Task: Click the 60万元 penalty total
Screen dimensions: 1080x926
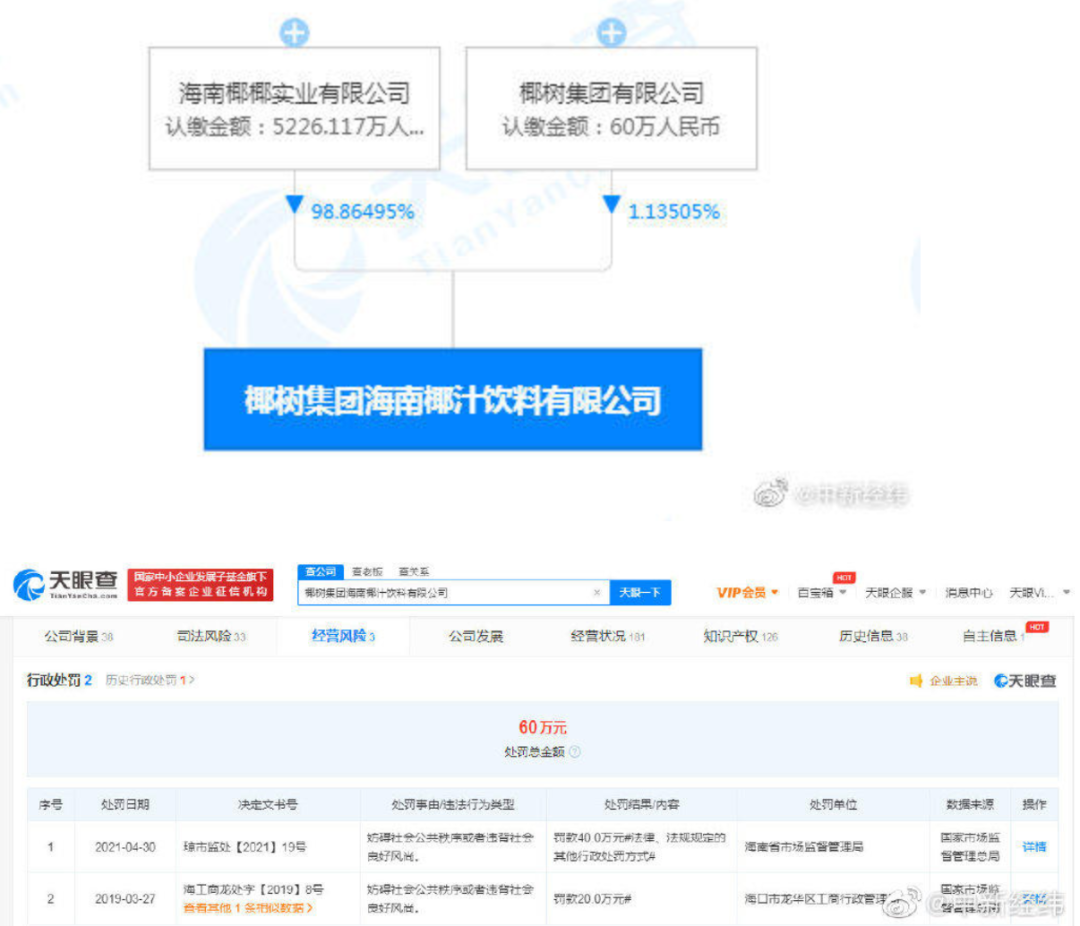Action: click(542, 728)
